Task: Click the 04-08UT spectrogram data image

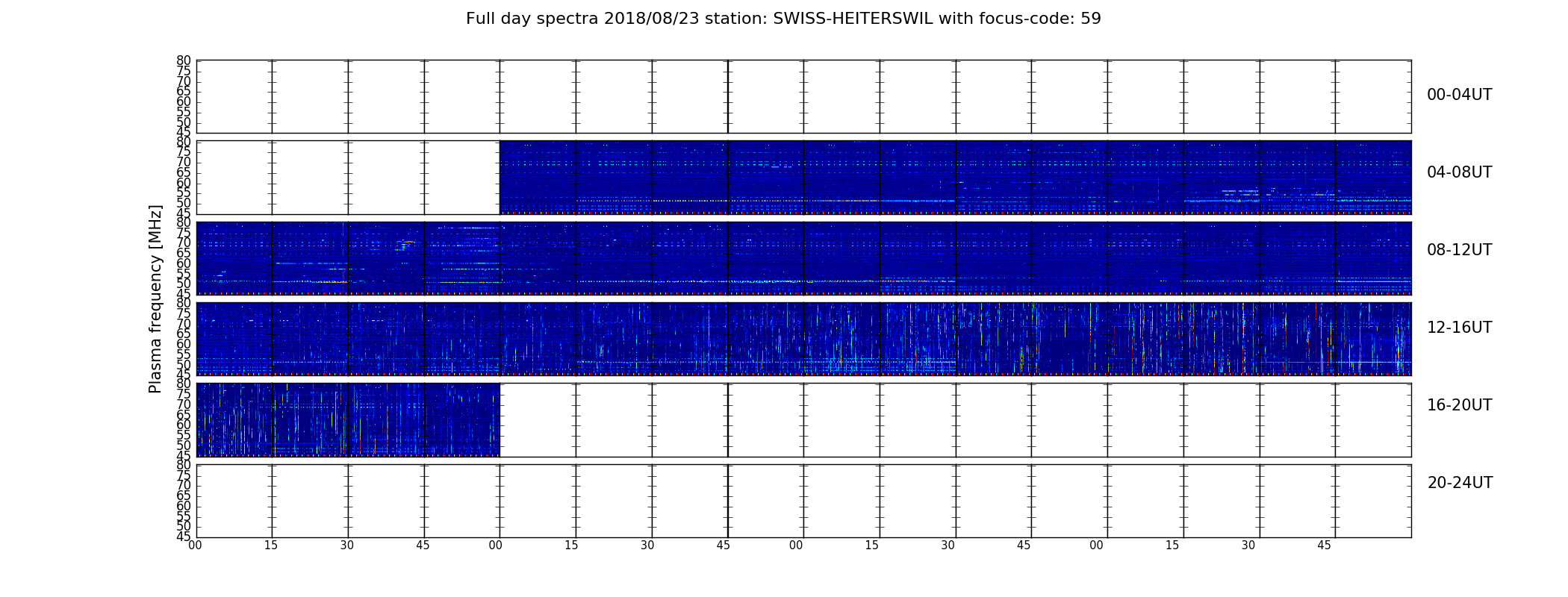Action: coord(955,178)
